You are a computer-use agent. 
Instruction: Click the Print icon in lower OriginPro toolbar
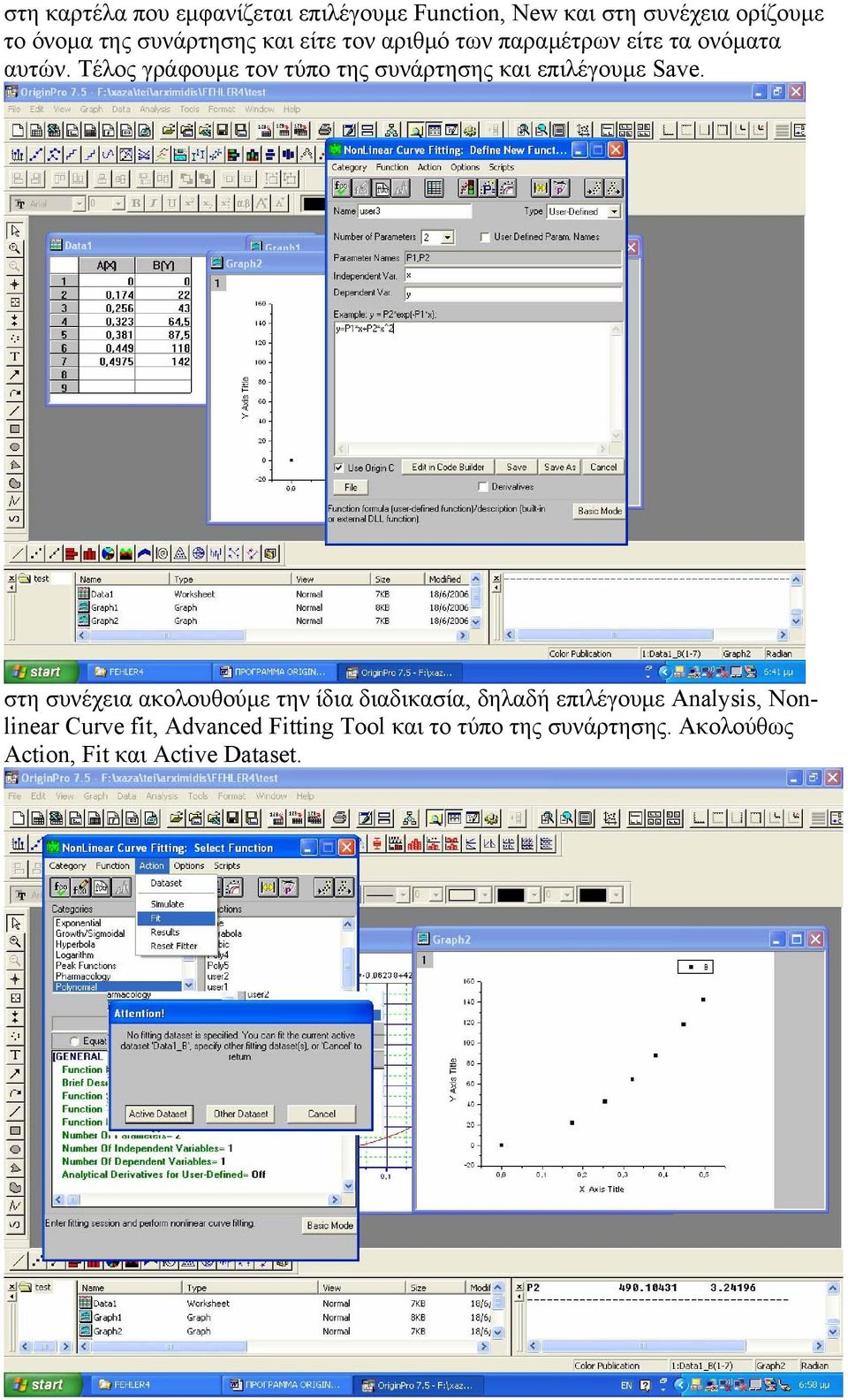[x=340, y=818]
